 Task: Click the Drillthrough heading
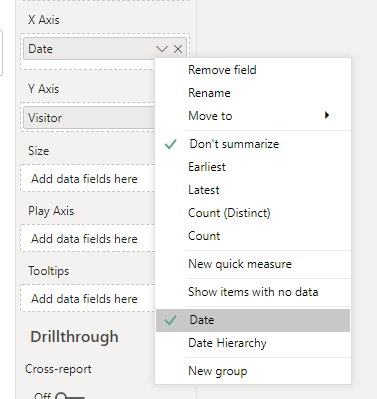(x=75, y=337)
